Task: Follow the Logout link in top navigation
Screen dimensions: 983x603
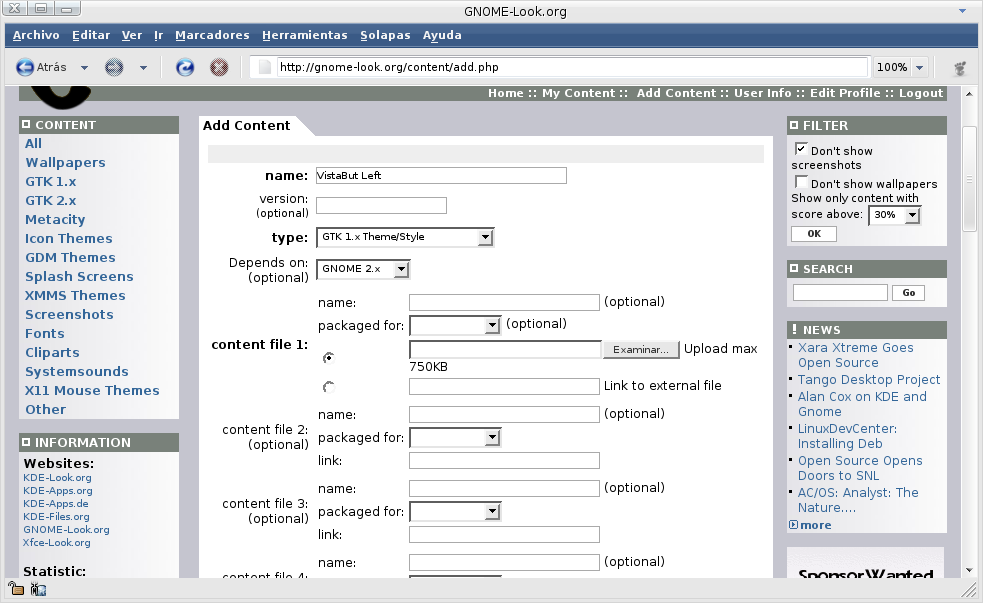Action: pos(921,93)
